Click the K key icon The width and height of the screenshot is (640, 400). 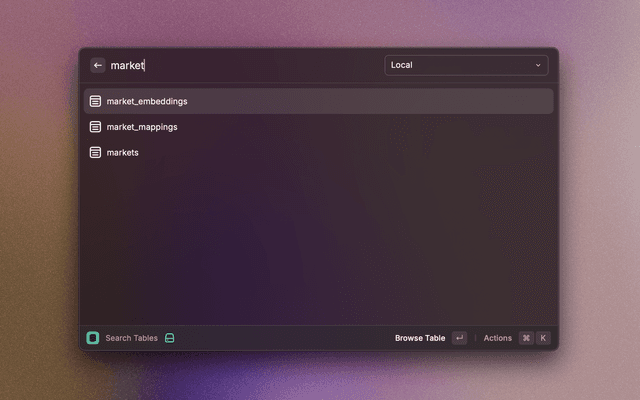(x=543, y=338)
